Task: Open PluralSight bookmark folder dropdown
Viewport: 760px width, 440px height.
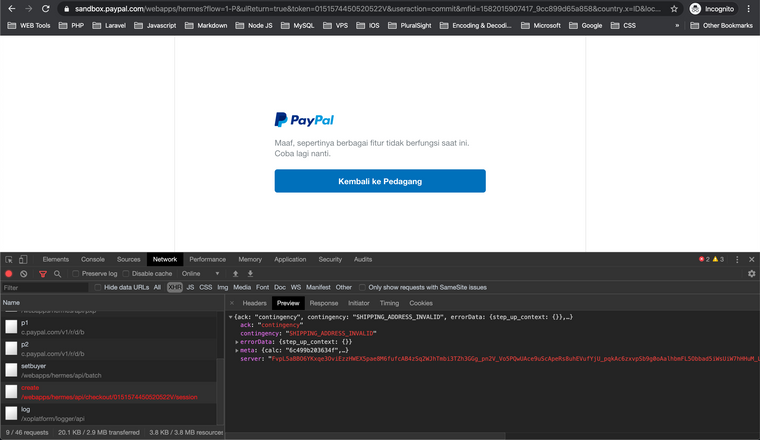Action: (x=410, y=25)
